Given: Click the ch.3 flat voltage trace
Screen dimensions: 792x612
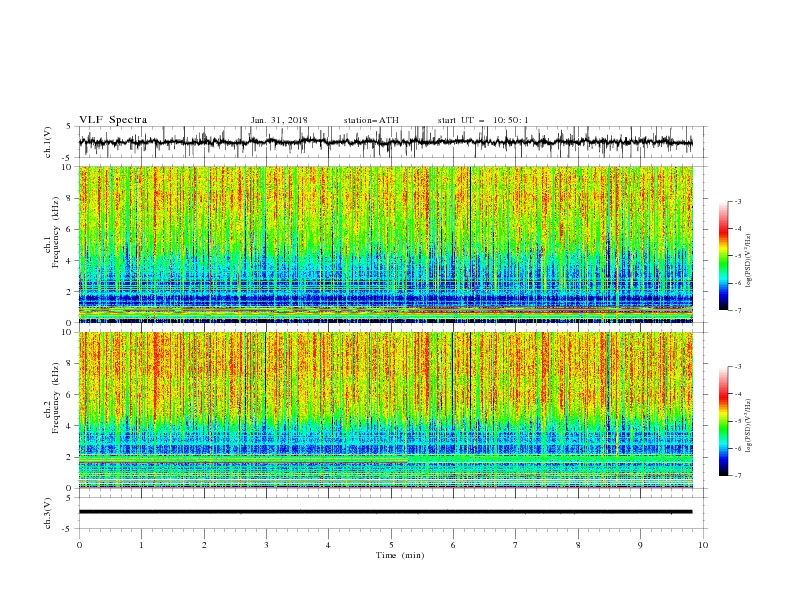Looking at the screenshot, I should coord(385,512).
